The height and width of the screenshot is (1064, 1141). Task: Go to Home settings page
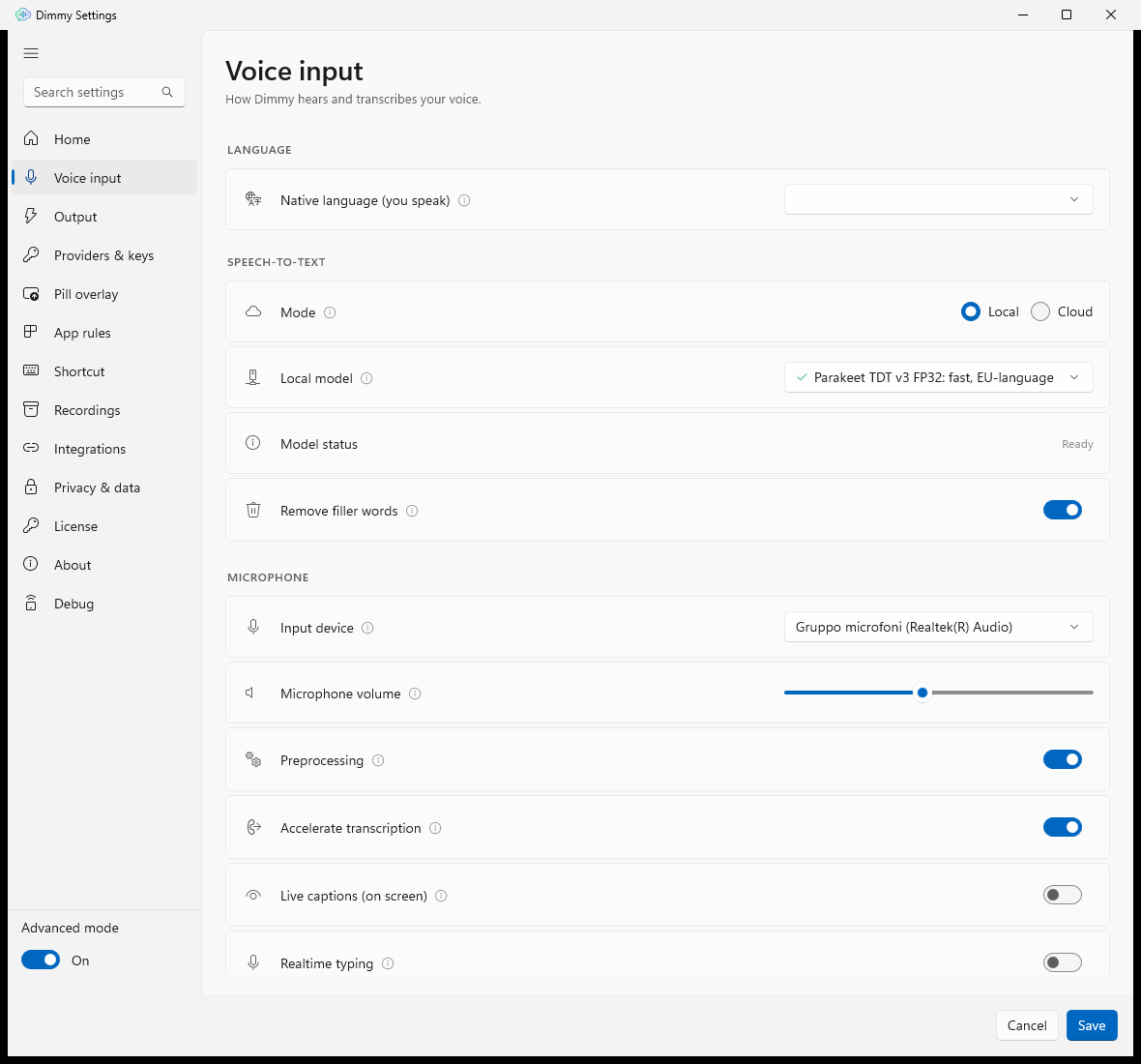pyautogui.click(x=104, y=139)
